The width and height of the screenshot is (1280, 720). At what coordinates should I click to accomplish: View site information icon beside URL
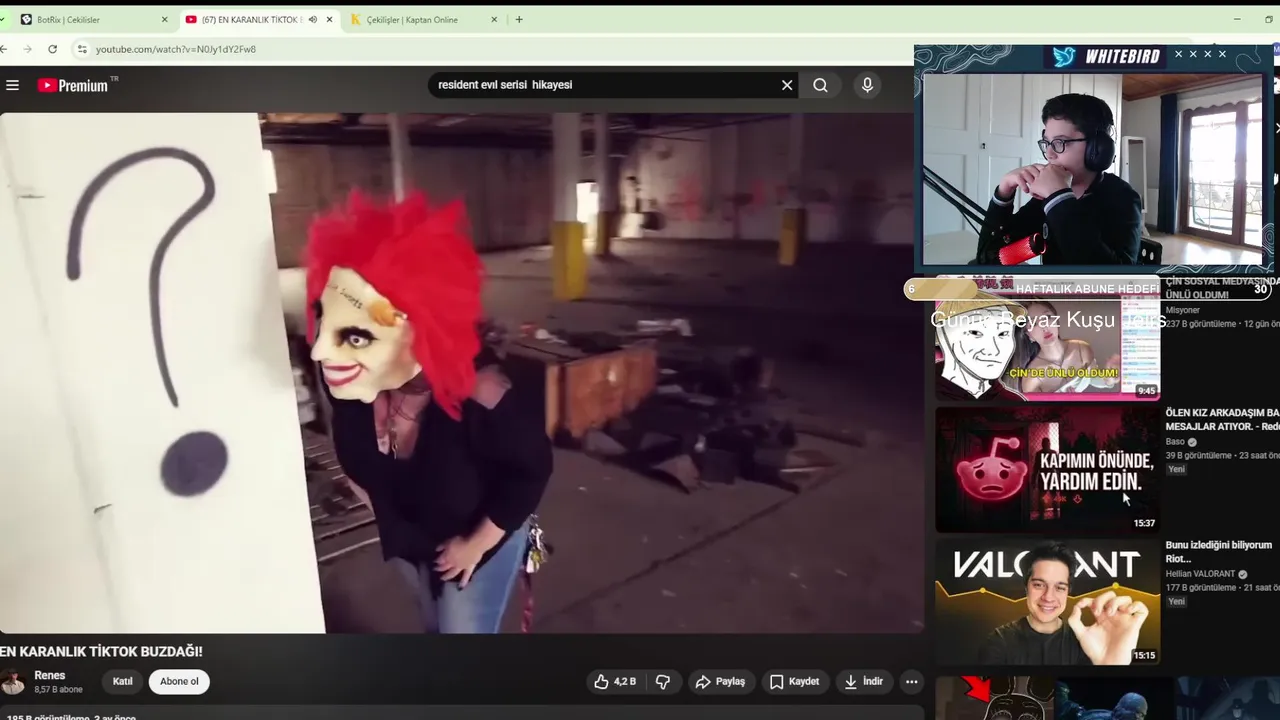(x=82, y=49)
